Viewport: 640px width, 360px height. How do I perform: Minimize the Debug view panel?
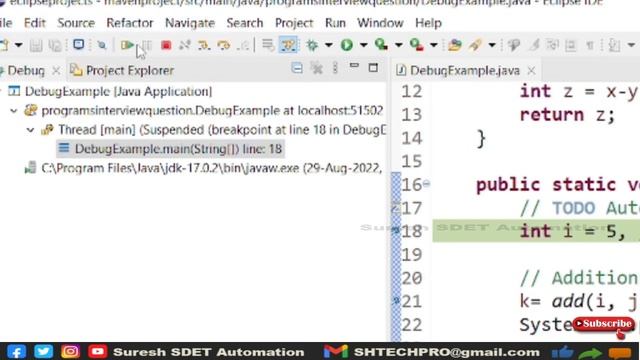(x=354, y=66)
